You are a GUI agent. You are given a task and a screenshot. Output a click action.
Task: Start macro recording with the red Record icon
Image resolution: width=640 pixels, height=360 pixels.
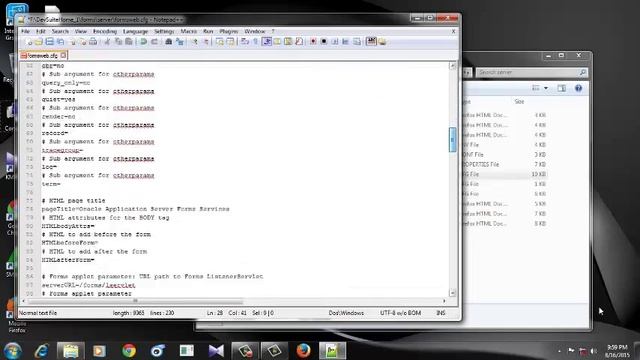[313, 42]
